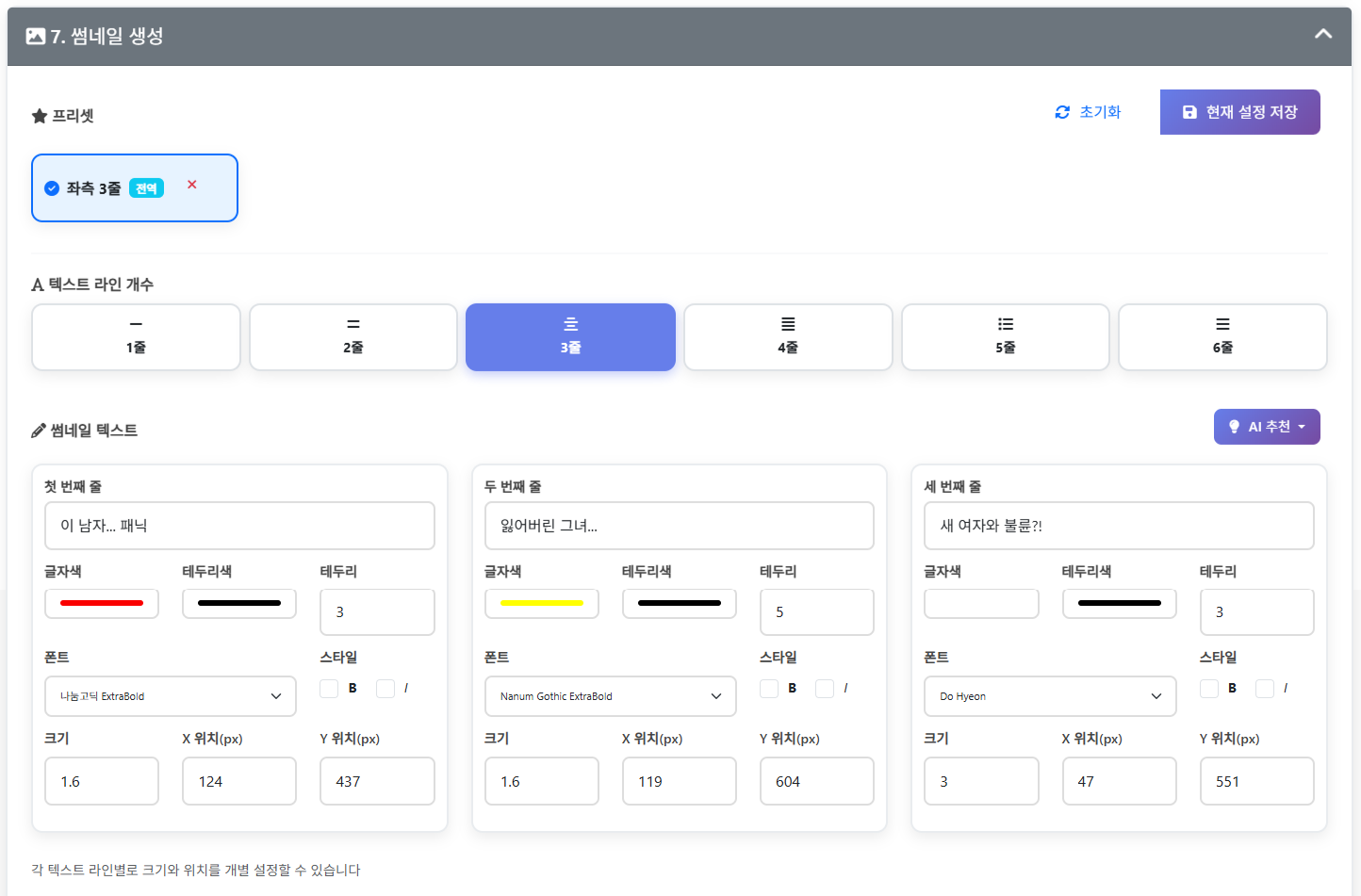Select the 1줄 line count option
Screen dimensions: 1361x896
click(136, 337)
